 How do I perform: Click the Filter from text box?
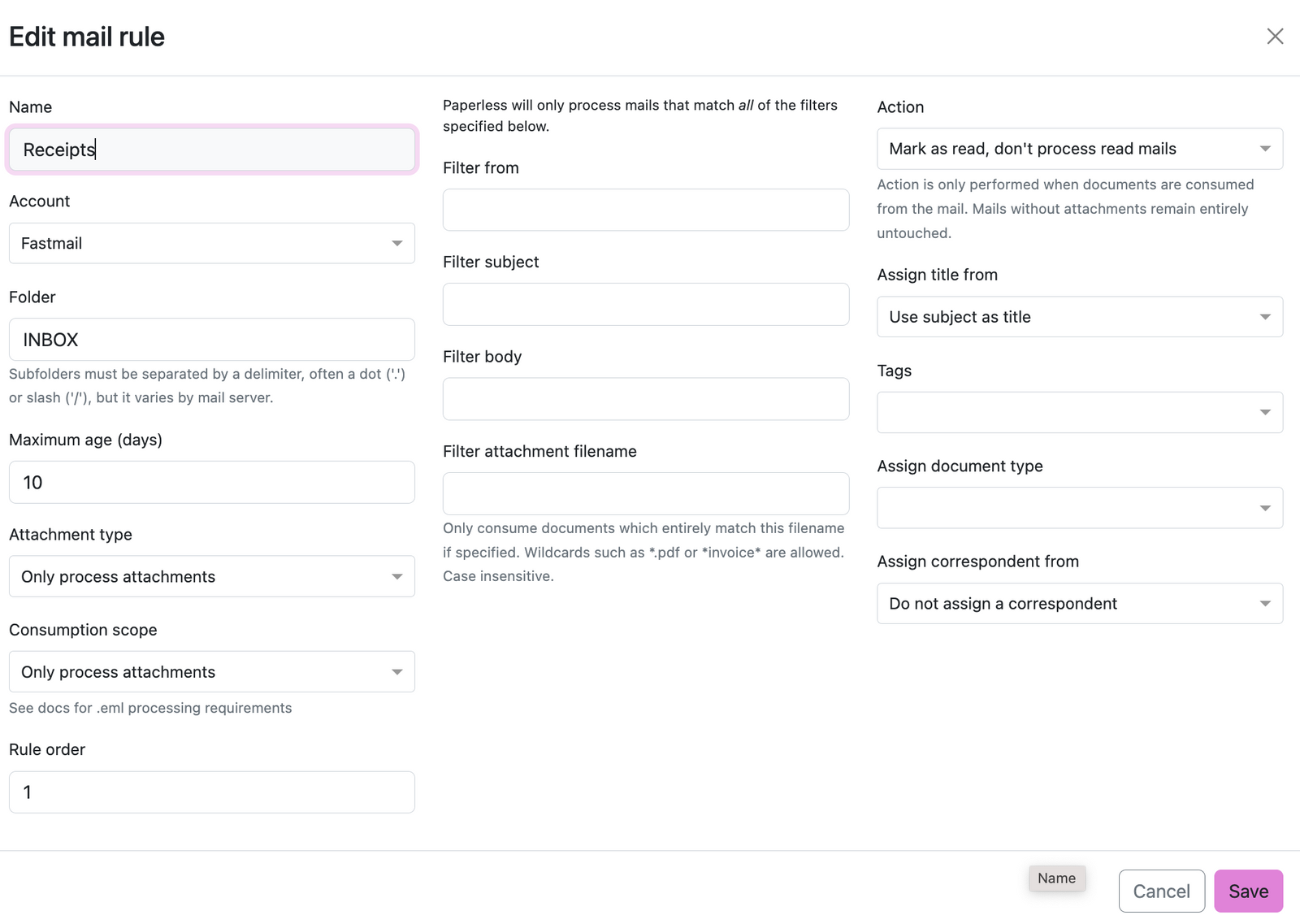pyautogui.click(x=645, y=210)
